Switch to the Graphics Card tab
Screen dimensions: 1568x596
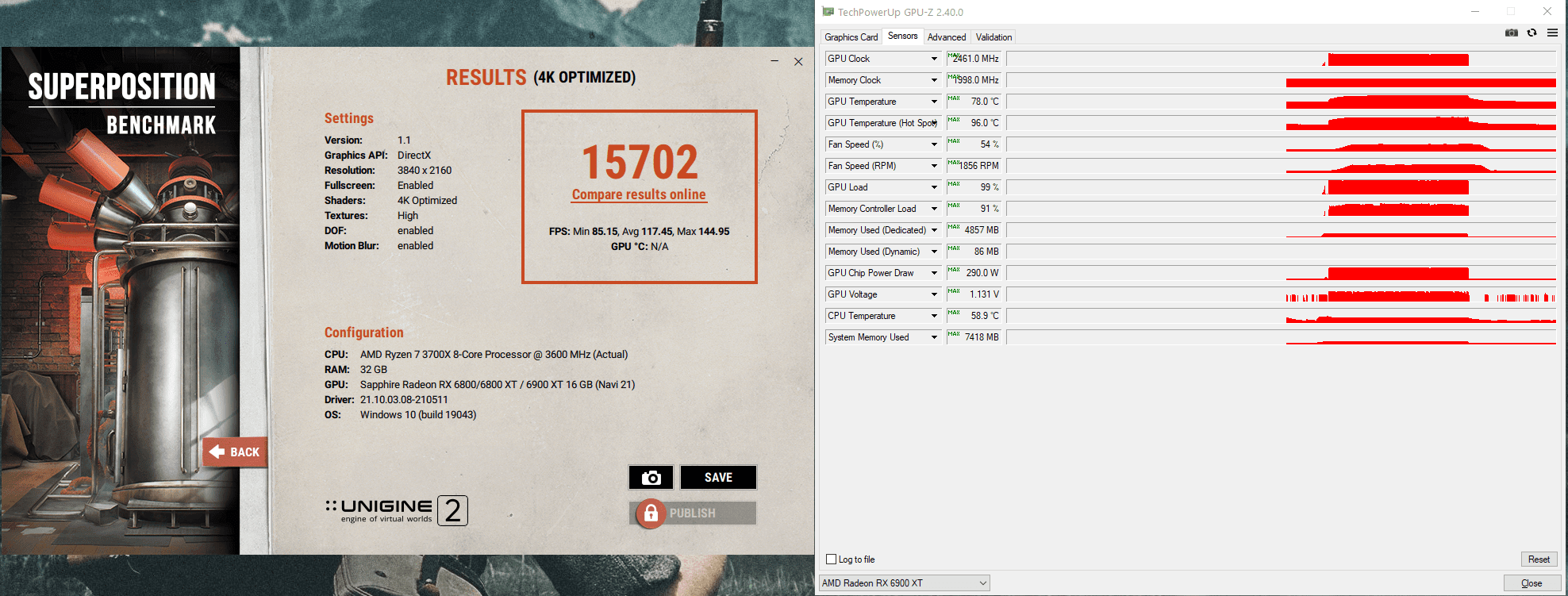click(x=851, y=37)
